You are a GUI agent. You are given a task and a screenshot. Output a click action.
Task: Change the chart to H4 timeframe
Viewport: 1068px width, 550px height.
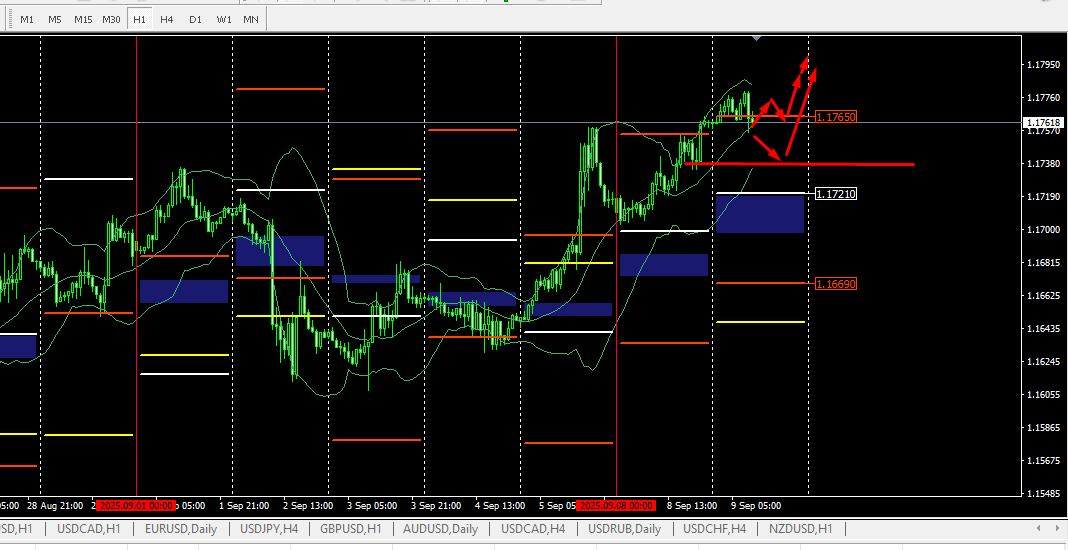167,19
